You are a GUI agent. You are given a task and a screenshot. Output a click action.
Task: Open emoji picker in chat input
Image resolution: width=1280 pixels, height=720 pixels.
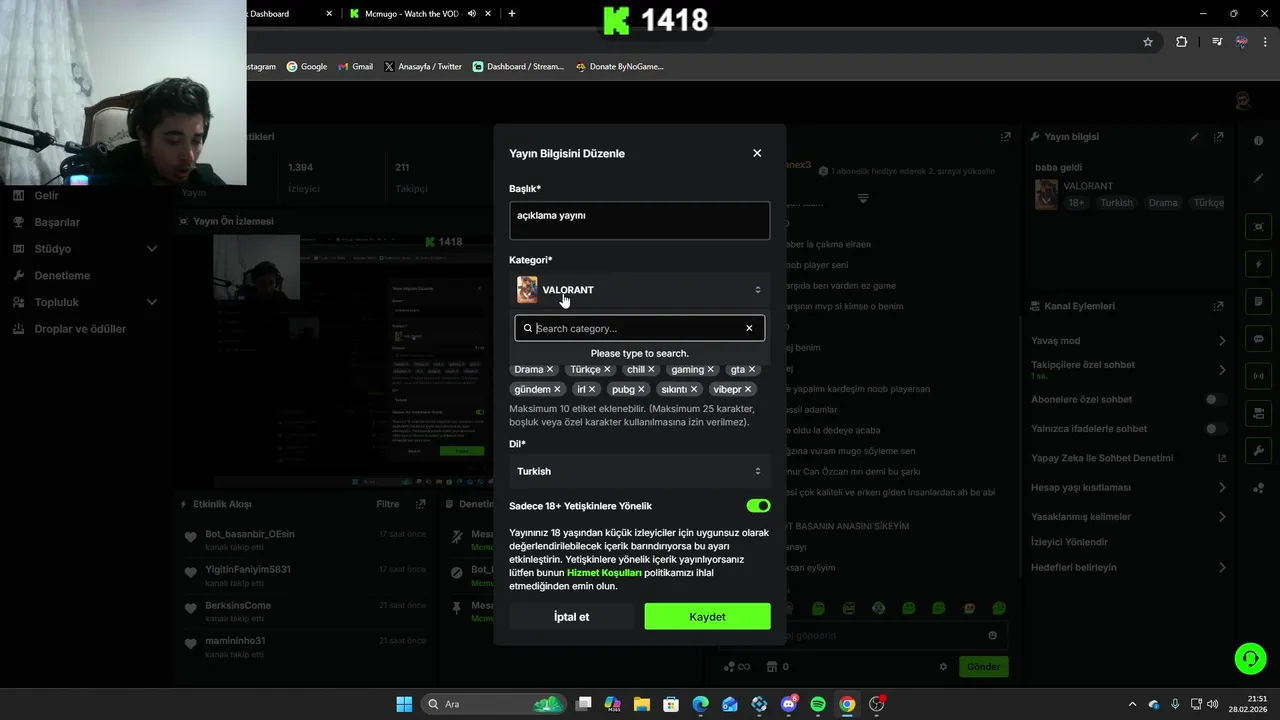[x=992, y=635]
